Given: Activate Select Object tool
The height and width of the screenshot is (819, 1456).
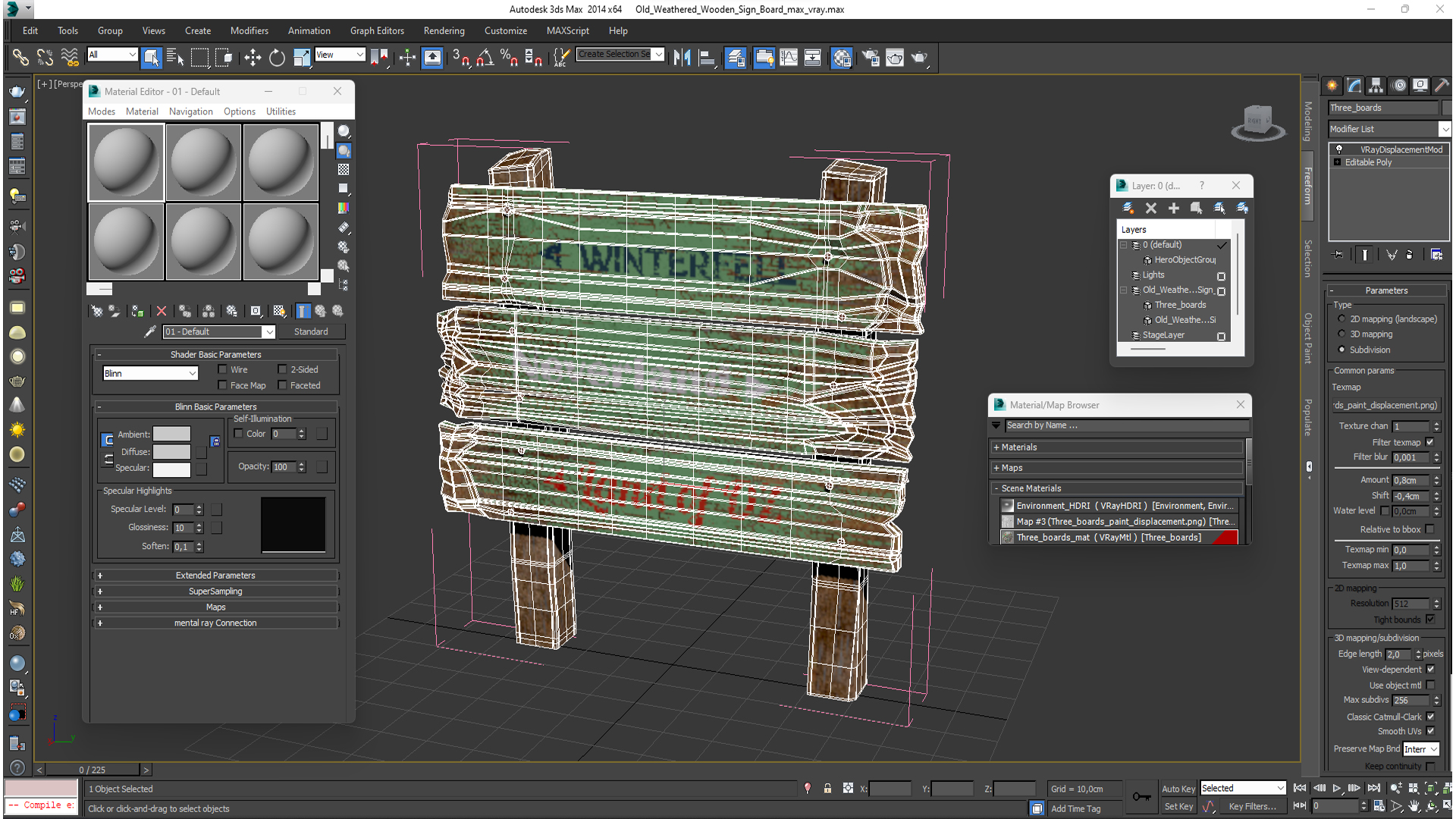Looking at the screenshot, I should [x=151, y=58].
